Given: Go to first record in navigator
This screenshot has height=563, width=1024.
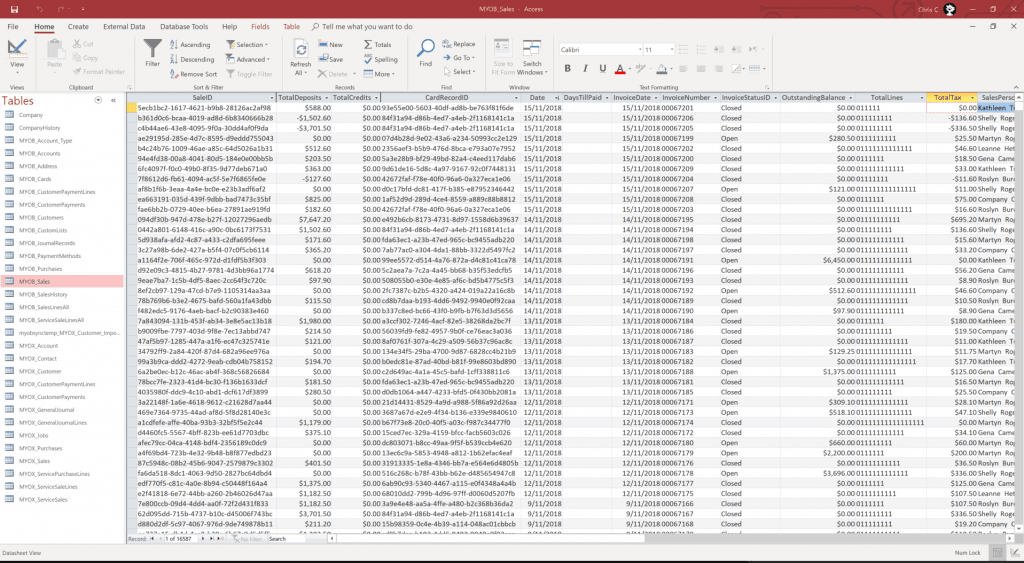Looking at the screenshot, I should point(152,539).
